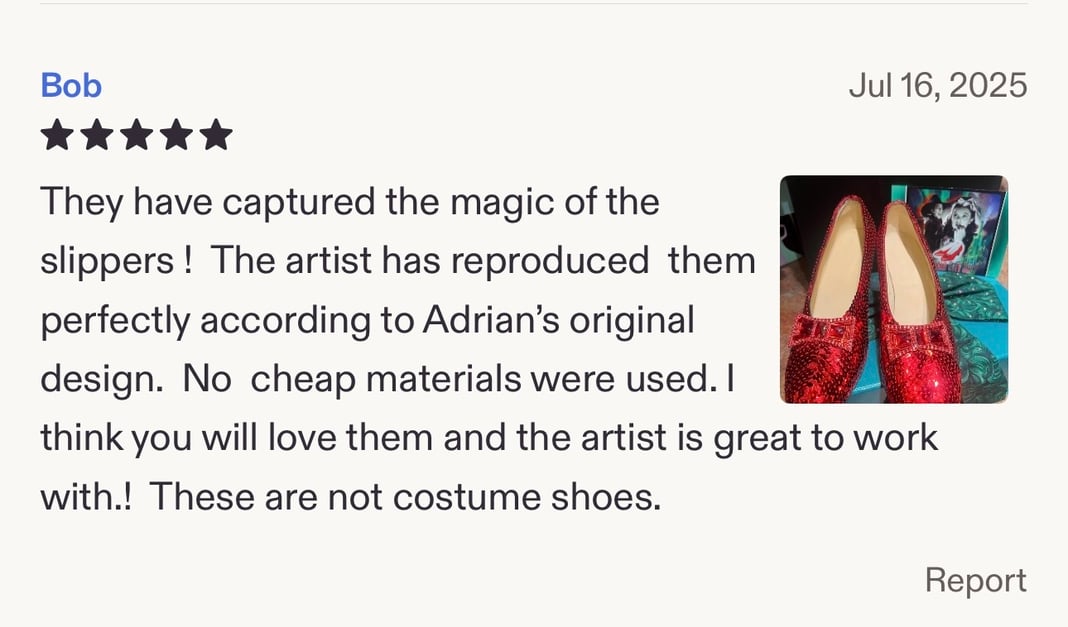Click the sentence "These are not costume shoes."
The height and width of the screenshot is (627, 1068).
click(405, 497)
